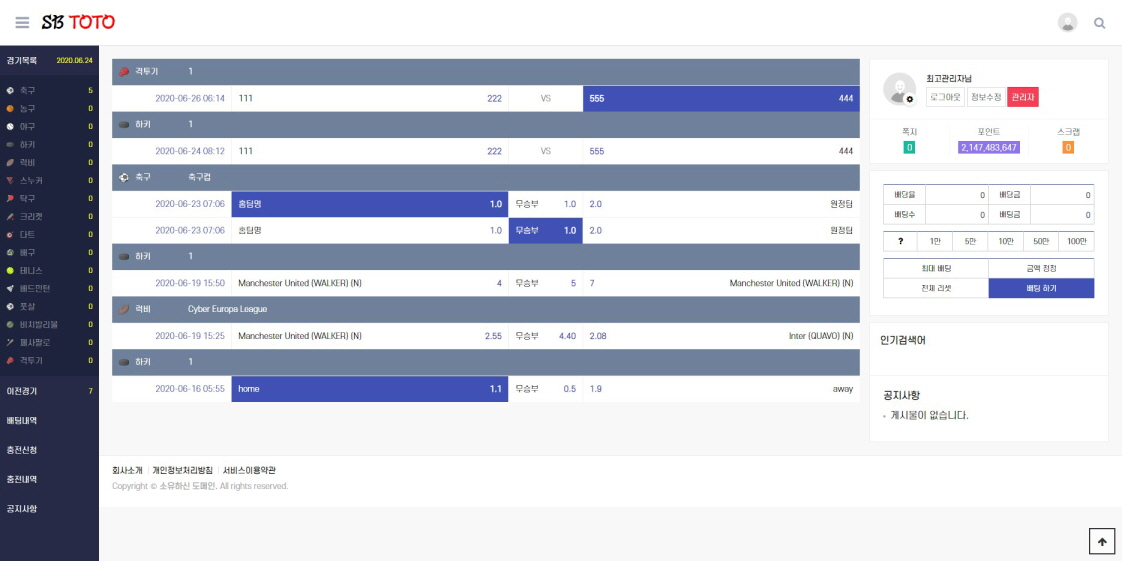Pick away at 1.9 odds

pyautogui.click(x=721, y=389)
